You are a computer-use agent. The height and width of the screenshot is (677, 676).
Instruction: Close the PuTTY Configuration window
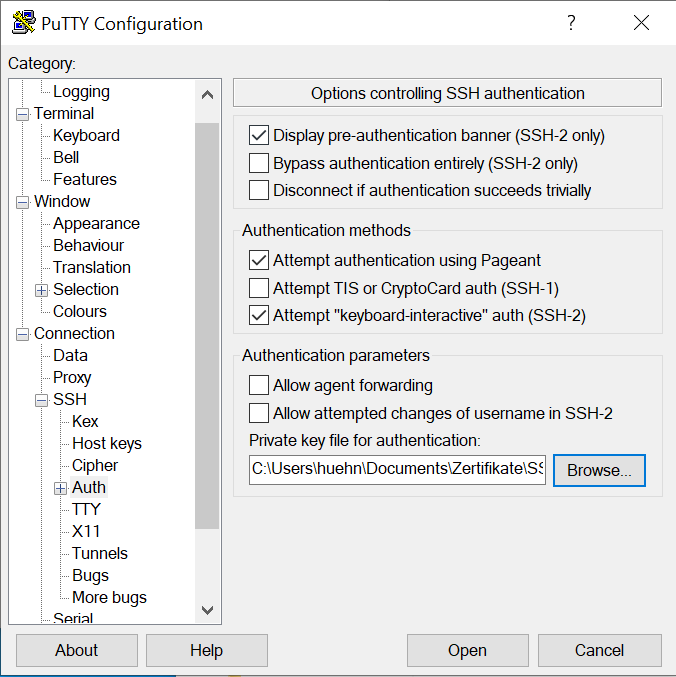tap(641, 23)
